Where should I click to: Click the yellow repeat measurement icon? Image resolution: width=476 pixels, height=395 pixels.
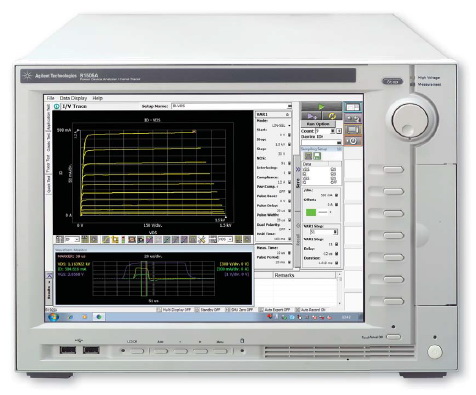pos(332,116)
